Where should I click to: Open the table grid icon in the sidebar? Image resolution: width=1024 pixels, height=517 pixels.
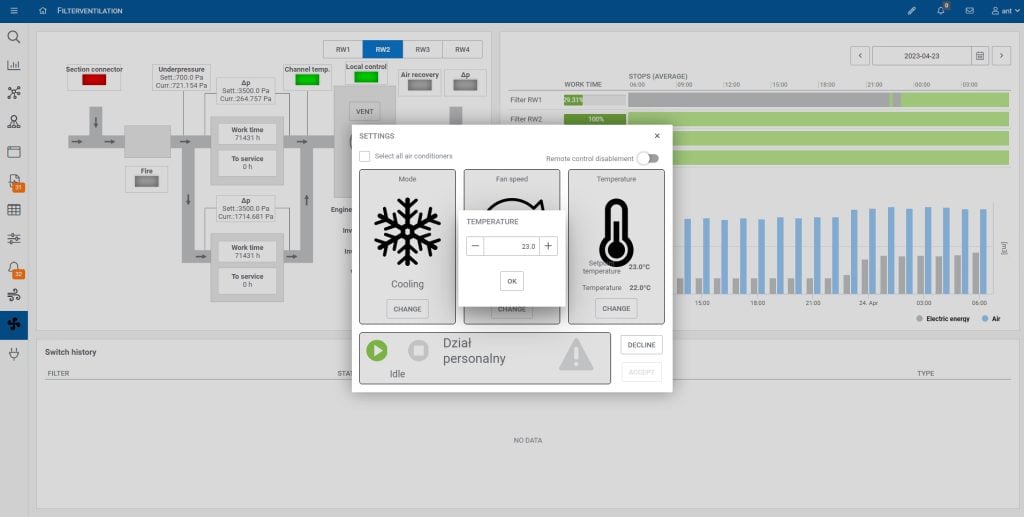14,210
